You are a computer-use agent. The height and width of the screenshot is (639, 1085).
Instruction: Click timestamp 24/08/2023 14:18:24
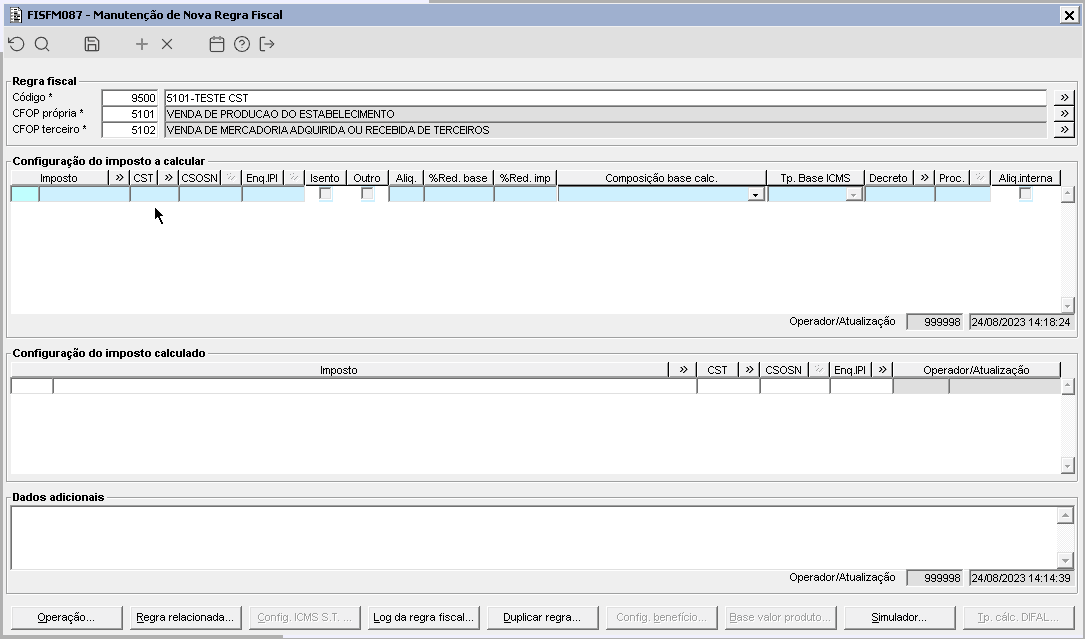coord(1021,322)
